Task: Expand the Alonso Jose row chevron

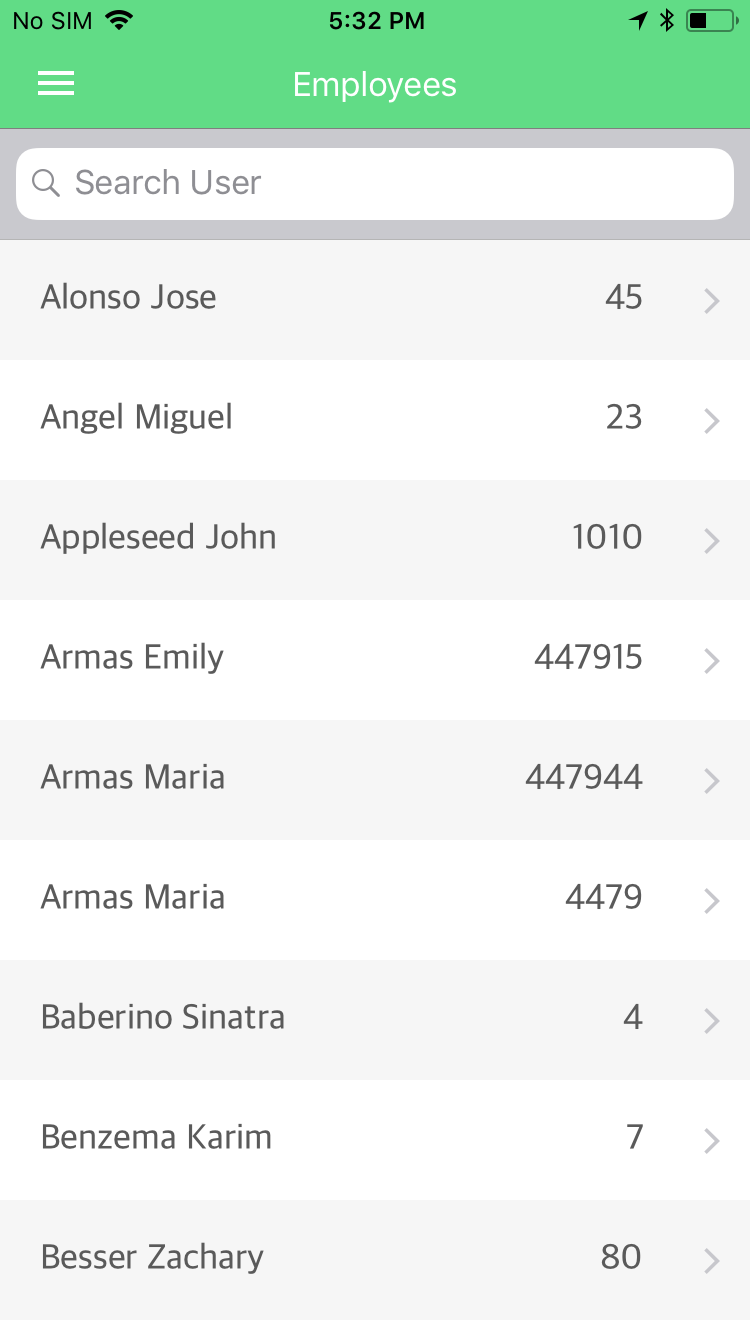Action: coord(711,300)
